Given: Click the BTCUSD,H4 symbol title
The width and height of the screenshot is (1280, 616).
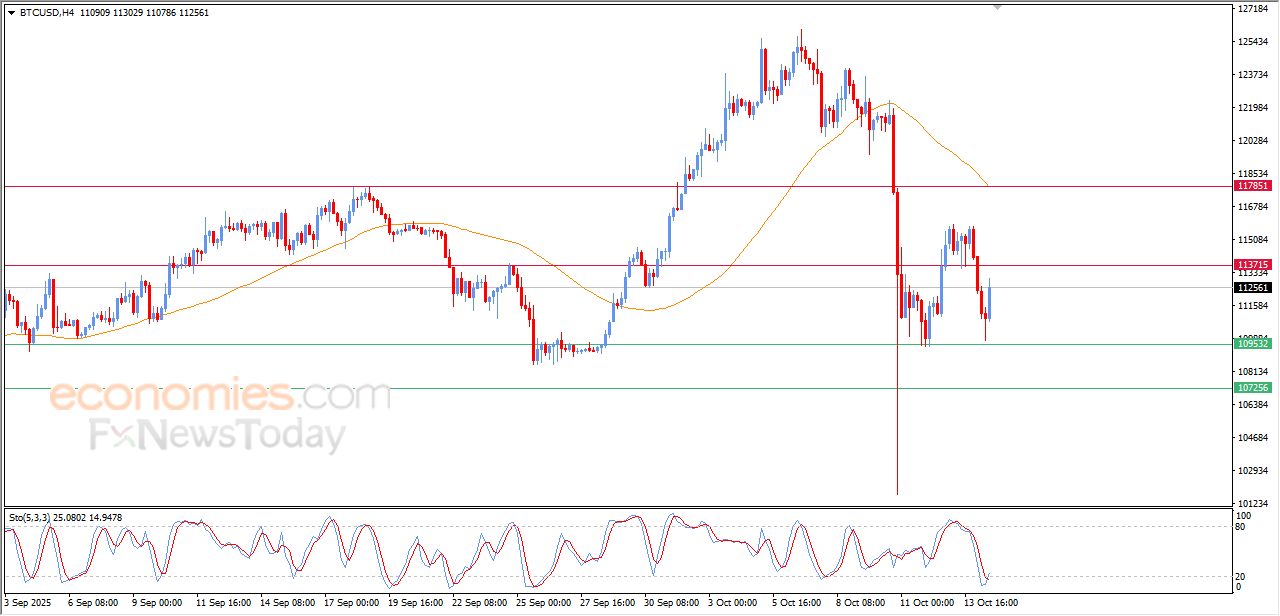Looking at the screenshot, I should tap(47, 13).
